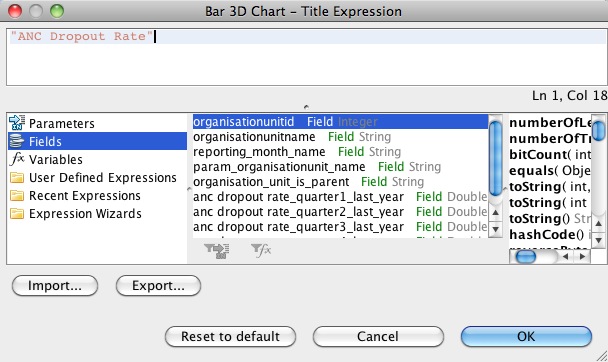Click the Parameters category icon
Image resolution: width=608 pixels, height=362 pixels.
point(17,123)
